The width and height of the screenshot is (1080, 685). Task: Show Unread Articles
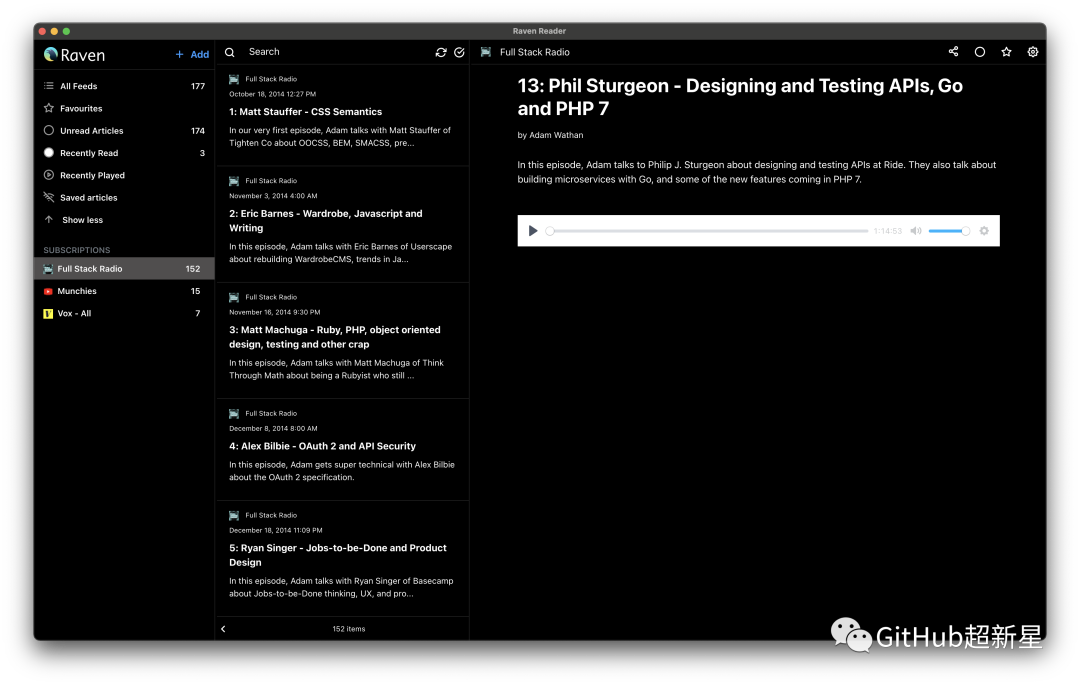(124, 131)
